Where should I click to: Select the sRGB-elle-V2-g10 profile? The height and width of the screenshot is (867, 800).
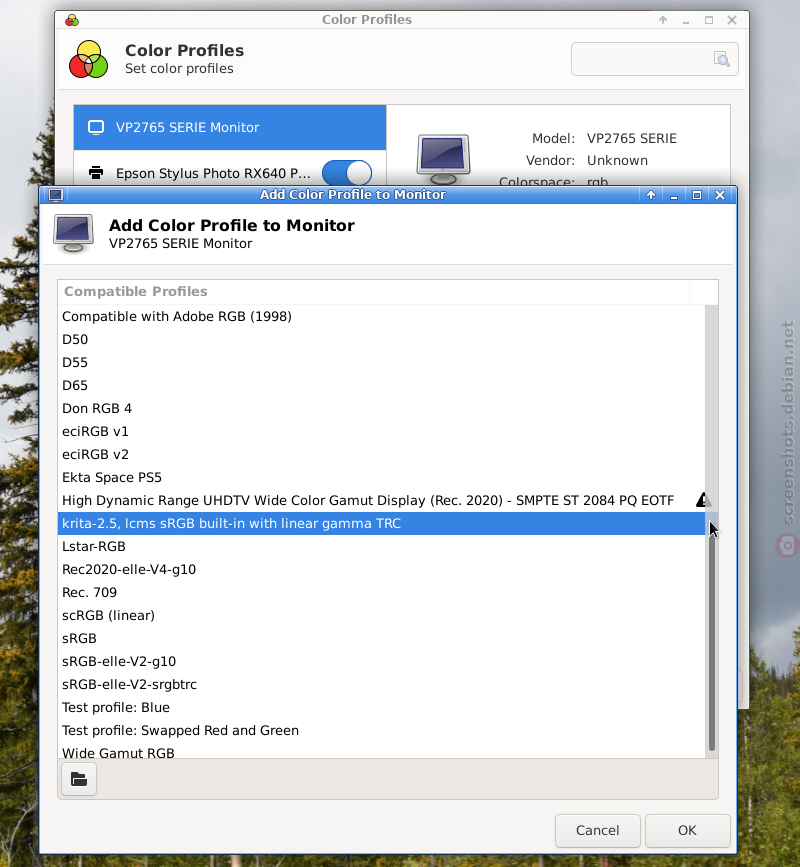[x=381, y=662]
